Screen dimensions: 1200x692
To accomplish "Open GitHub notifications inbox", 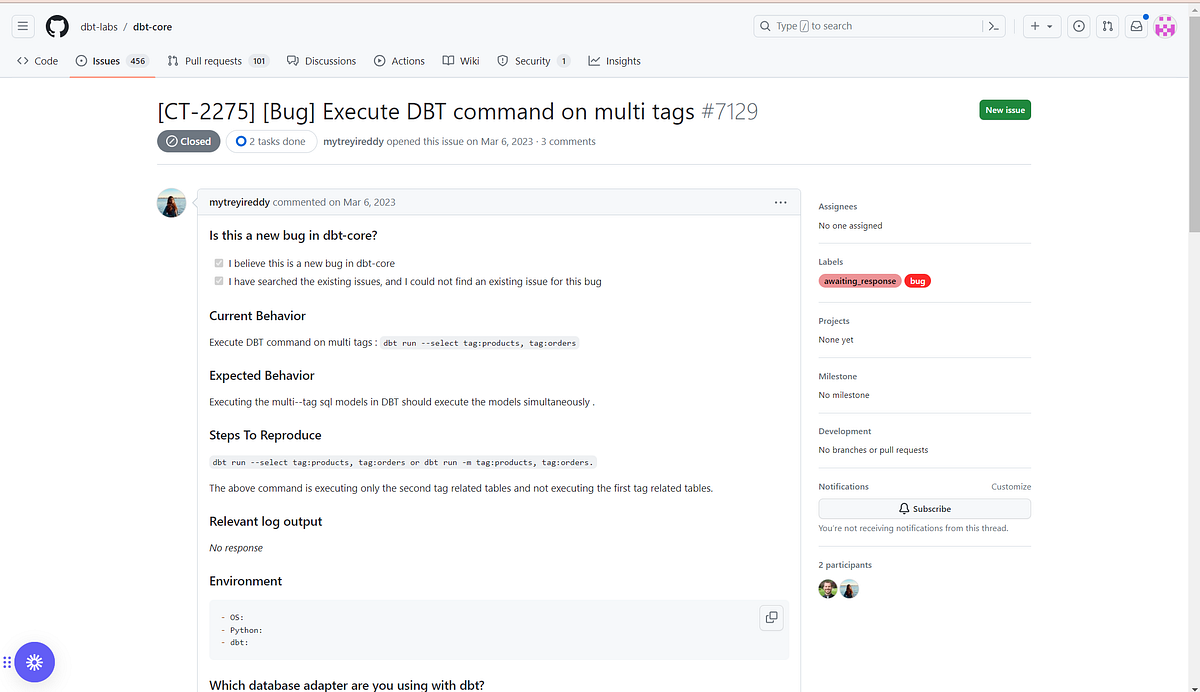I will pyautogui.click(x=1135, y=25).
